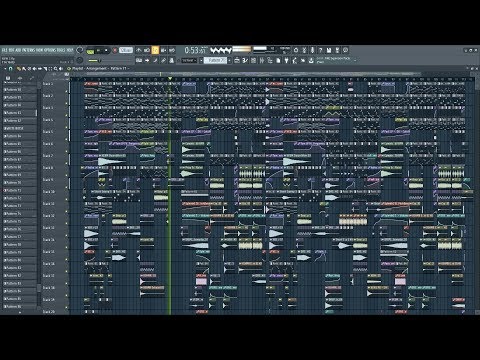Click the 0:53 song time display
The width and height of the screenshot is (480, 360).
(195, 50)
